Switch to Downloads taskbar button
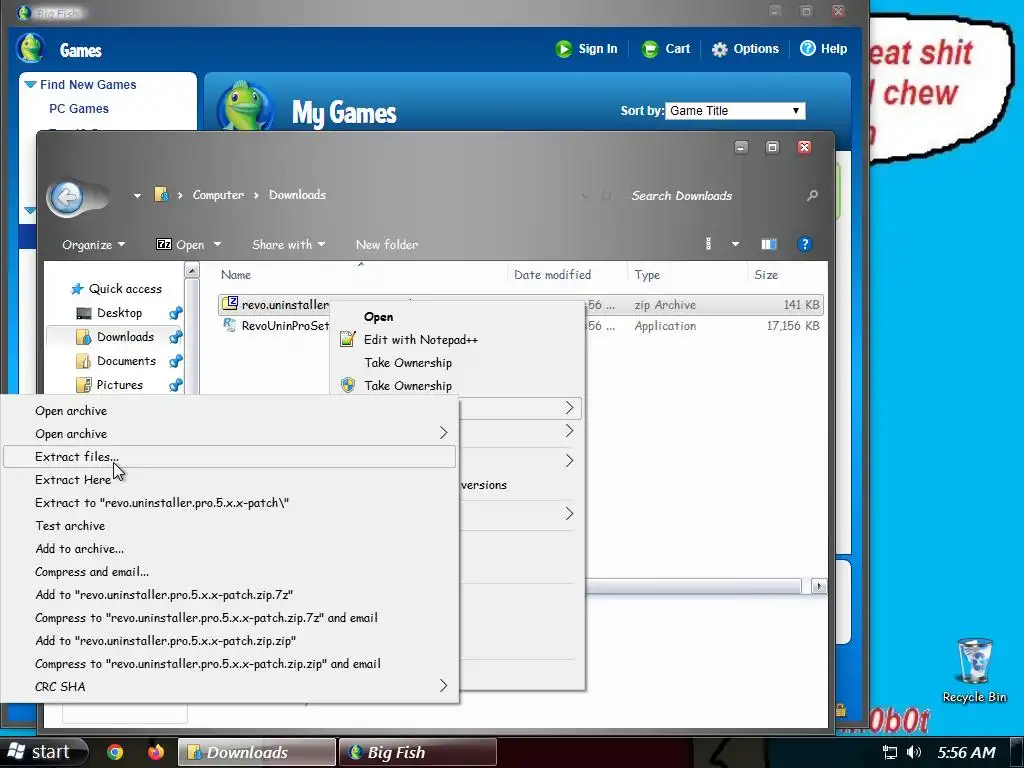This screenshot has width=1024, height=768. pyautogui.click(x=257, y=752)
